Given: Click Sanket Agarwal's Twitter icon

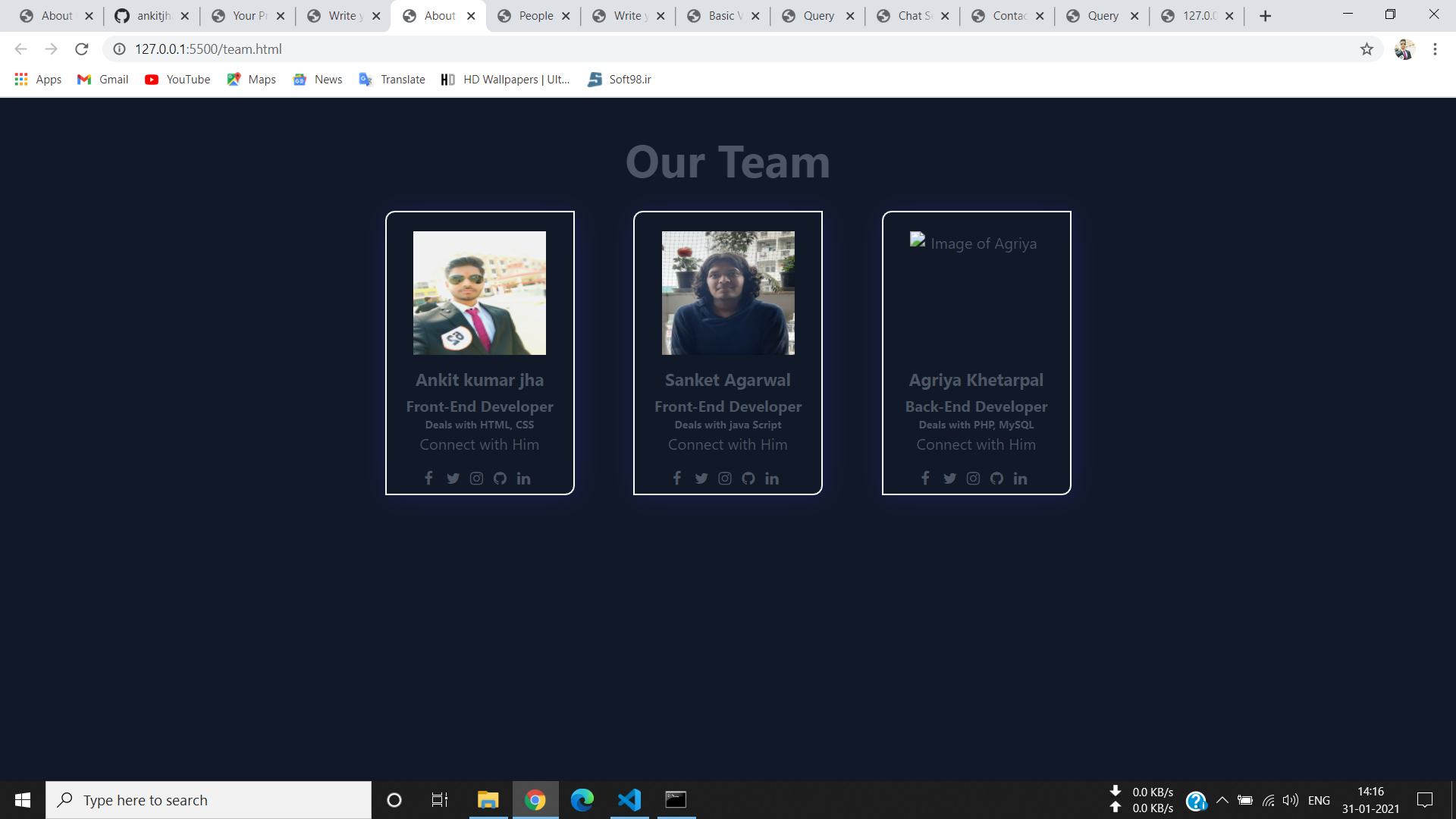Looking at the screenshot, I should coord(701,478).
